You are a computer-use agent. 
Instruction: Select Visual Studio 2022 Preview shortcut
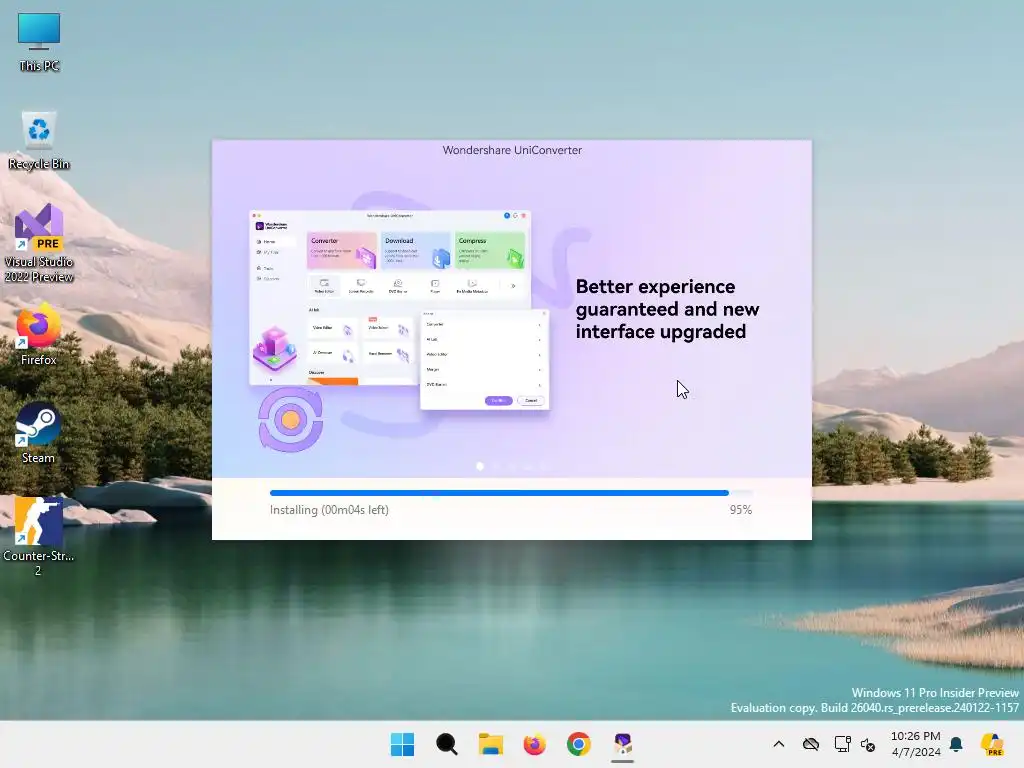(39, 243)
